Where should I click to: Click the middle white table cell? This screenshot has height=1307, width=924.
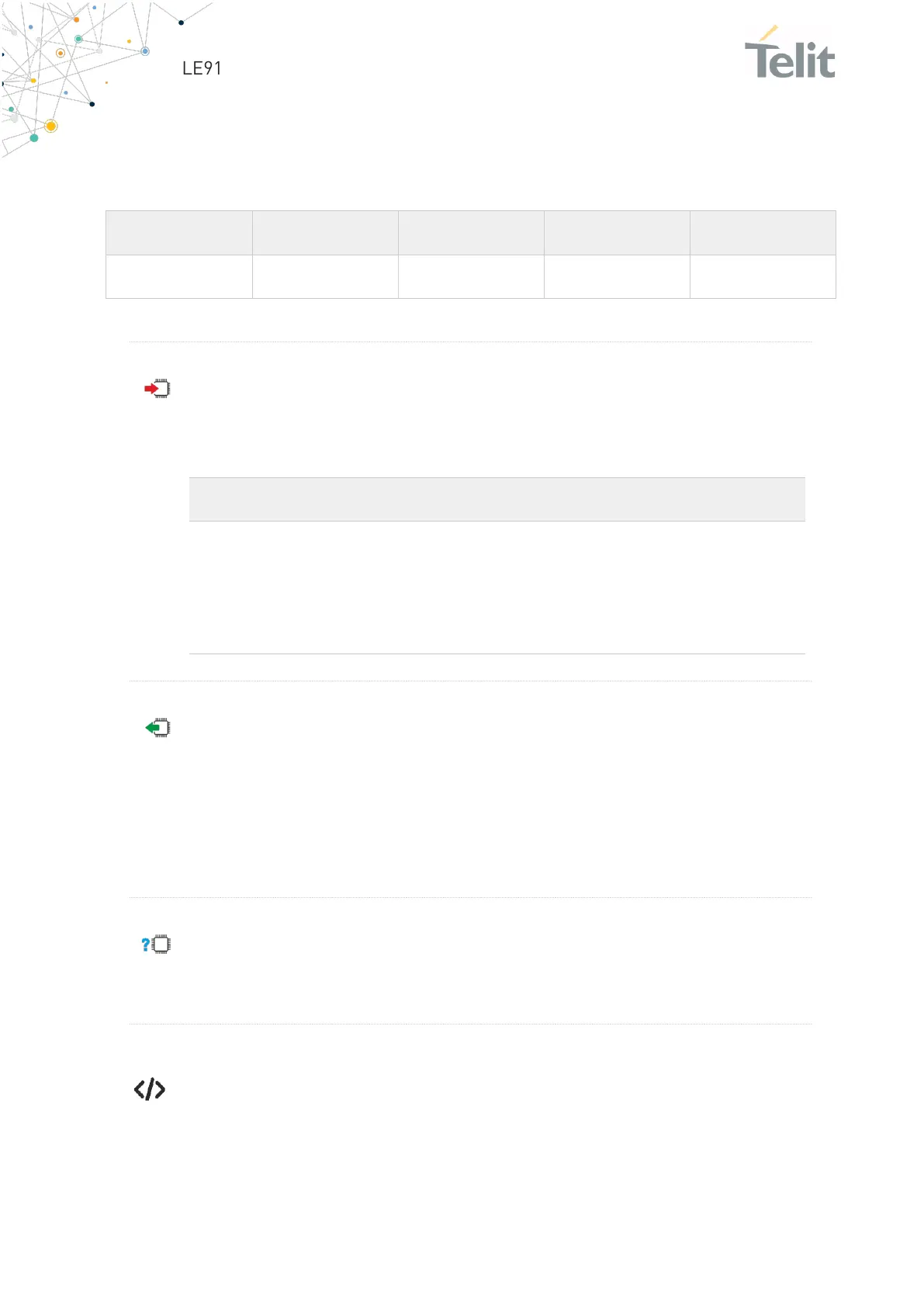click(x=471, y=277)
